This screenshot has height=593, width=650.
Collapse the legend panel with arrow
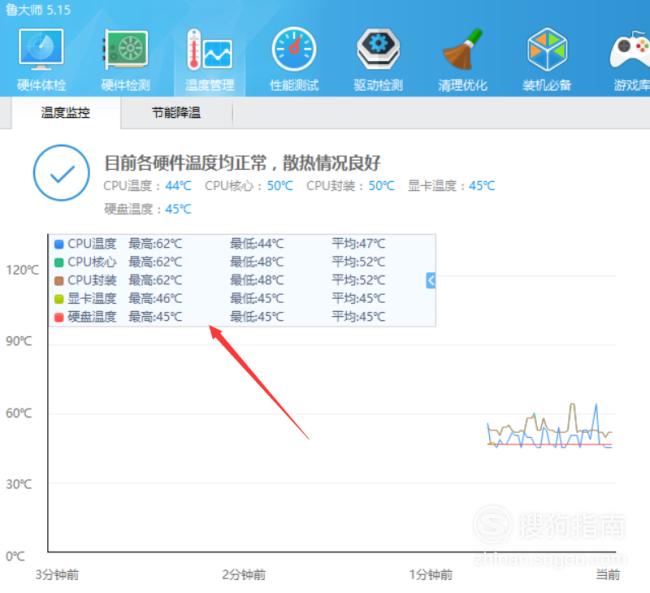pyautogui.click(x=431, y=280)
